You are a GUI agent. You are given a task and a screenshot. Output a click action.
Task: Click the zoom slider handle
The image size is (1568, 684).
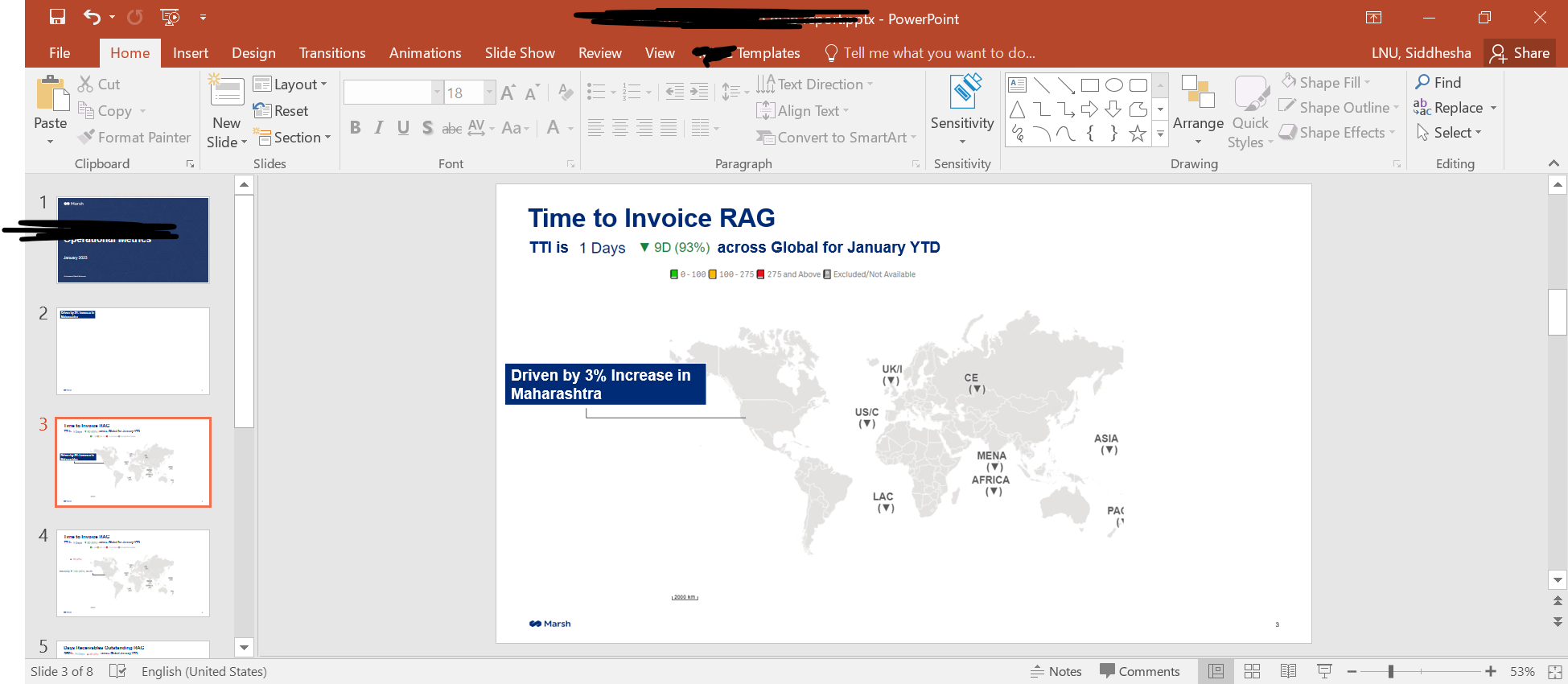[x=1390, y=671]
